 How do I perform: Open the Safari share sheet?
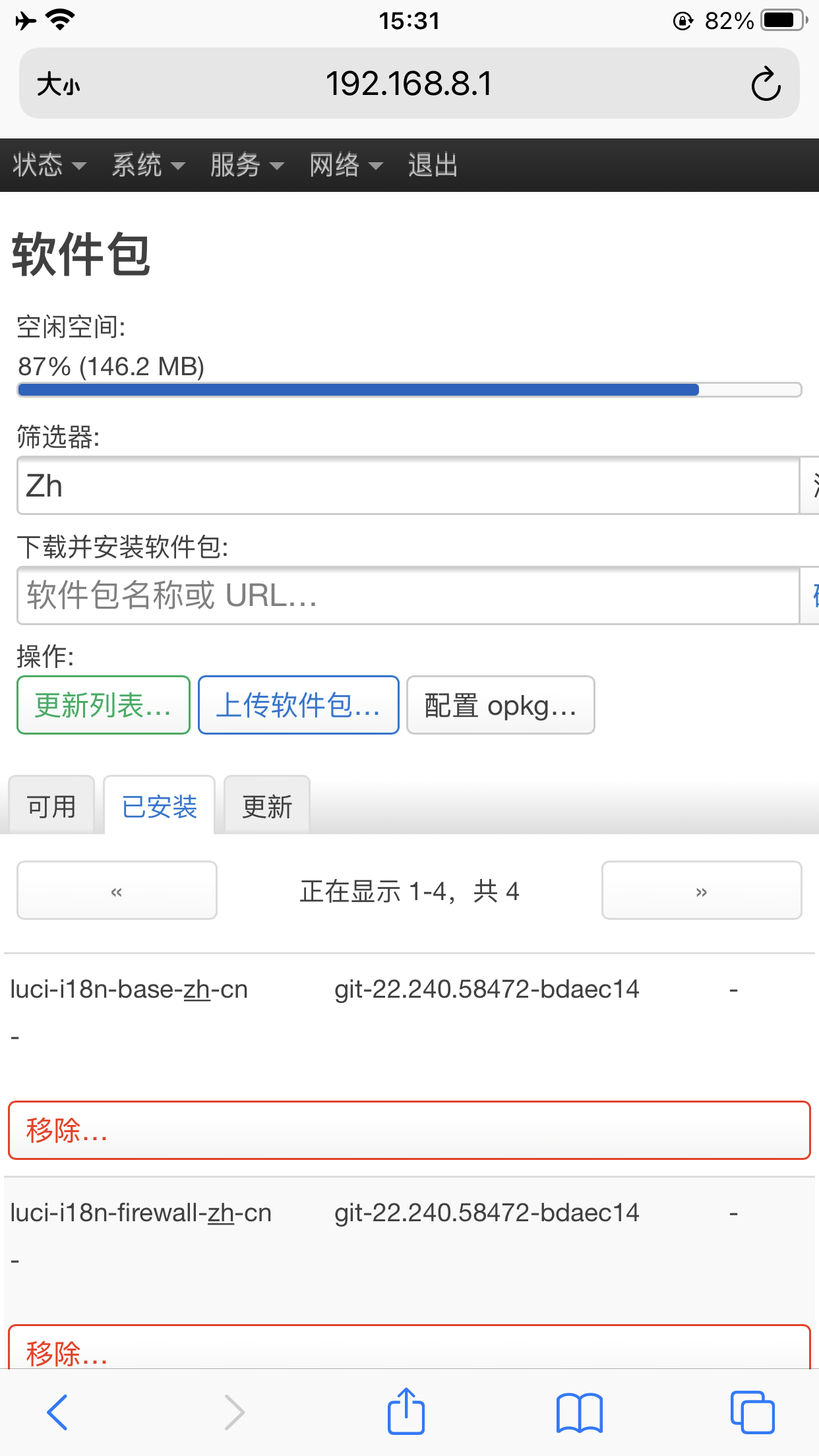tap(406, 1411)
